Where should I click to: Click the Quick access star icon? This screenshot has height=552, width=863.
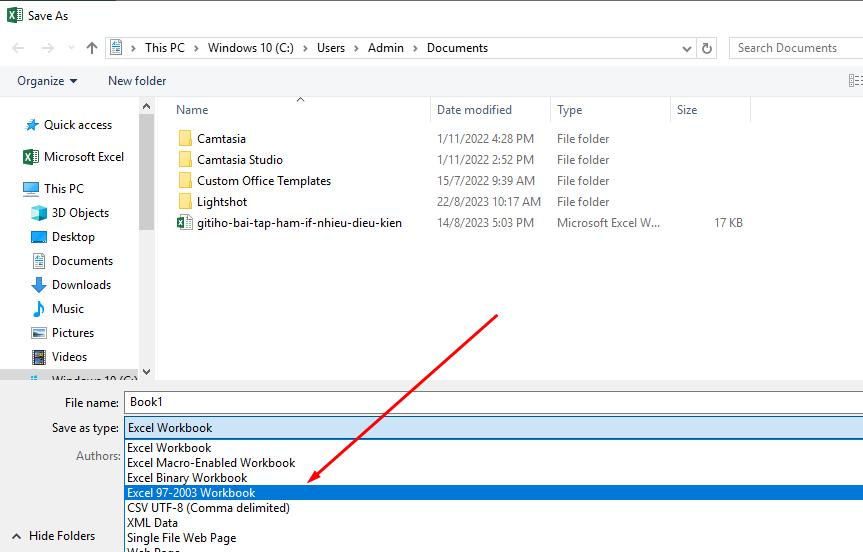coord(32,125)
